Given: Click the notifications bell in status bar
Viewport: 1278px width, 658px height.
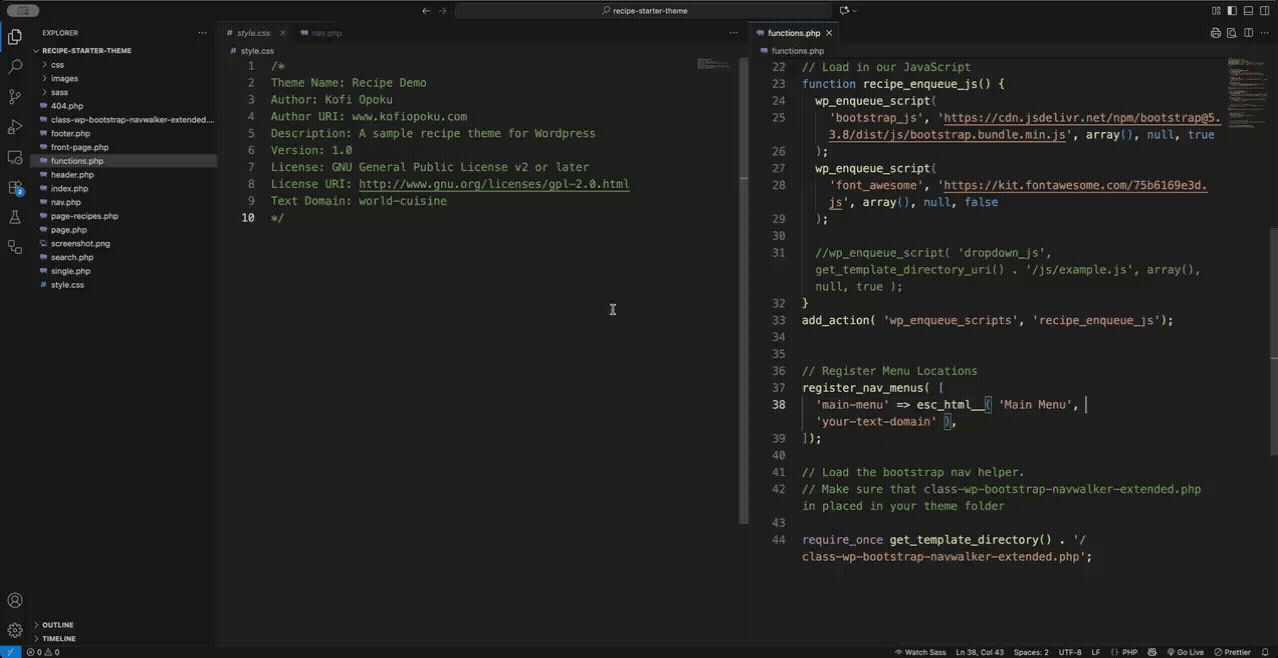Looking at the screenshot, I should point(1266,652).
